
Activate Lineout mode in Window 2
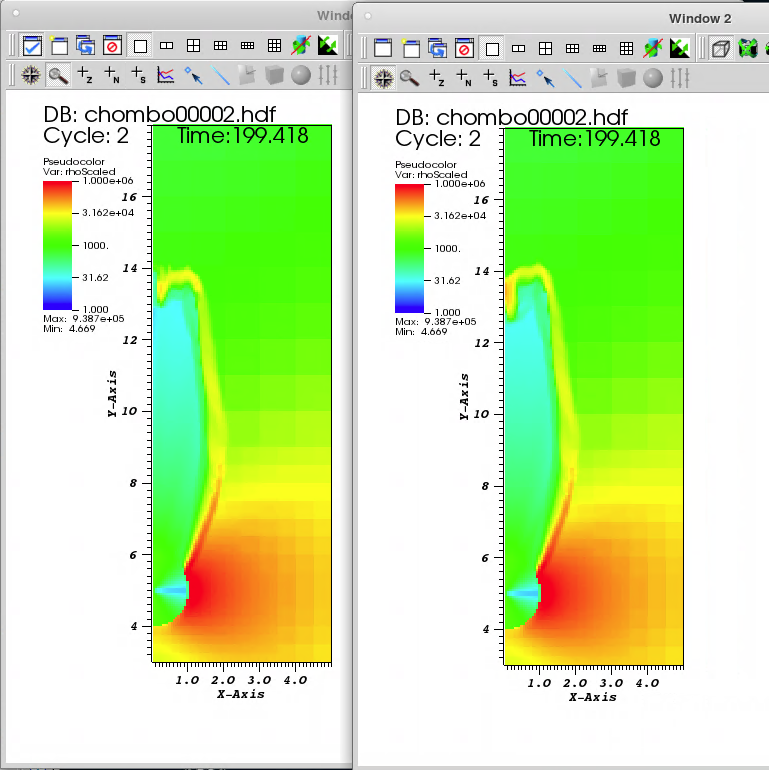[518, 78]
